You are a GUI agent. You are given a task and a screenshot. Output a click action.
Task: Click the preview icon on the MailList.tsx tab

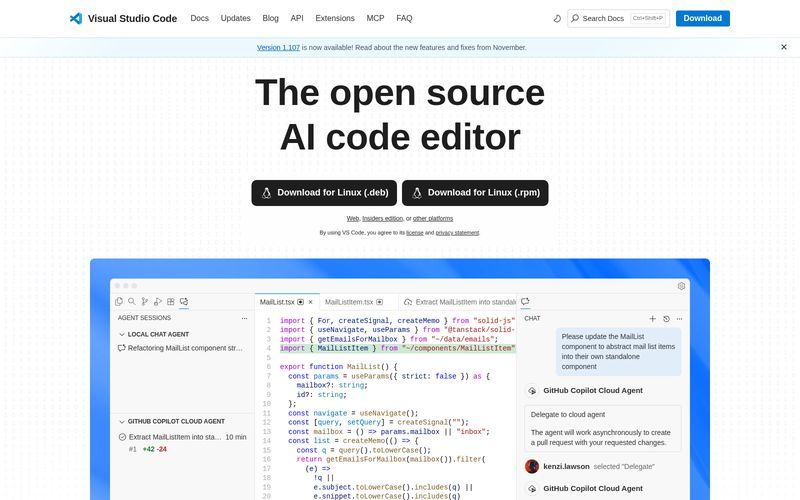pyautogui.click(x=301, y=302)
